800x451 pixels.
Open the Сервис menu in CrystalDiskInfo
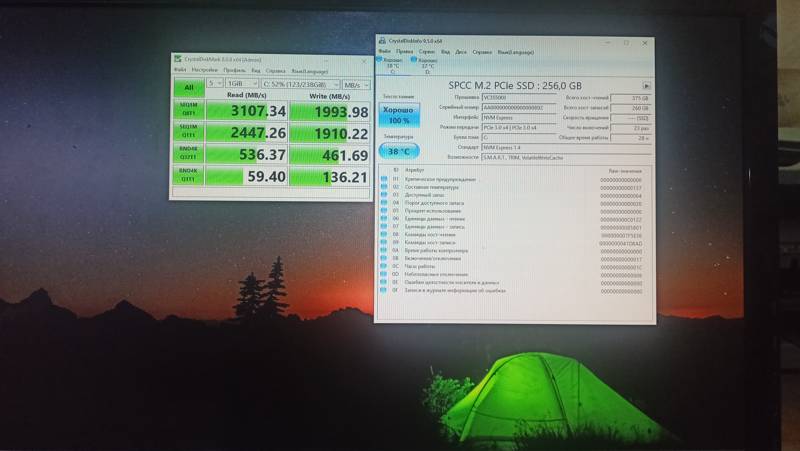[427, 51]
